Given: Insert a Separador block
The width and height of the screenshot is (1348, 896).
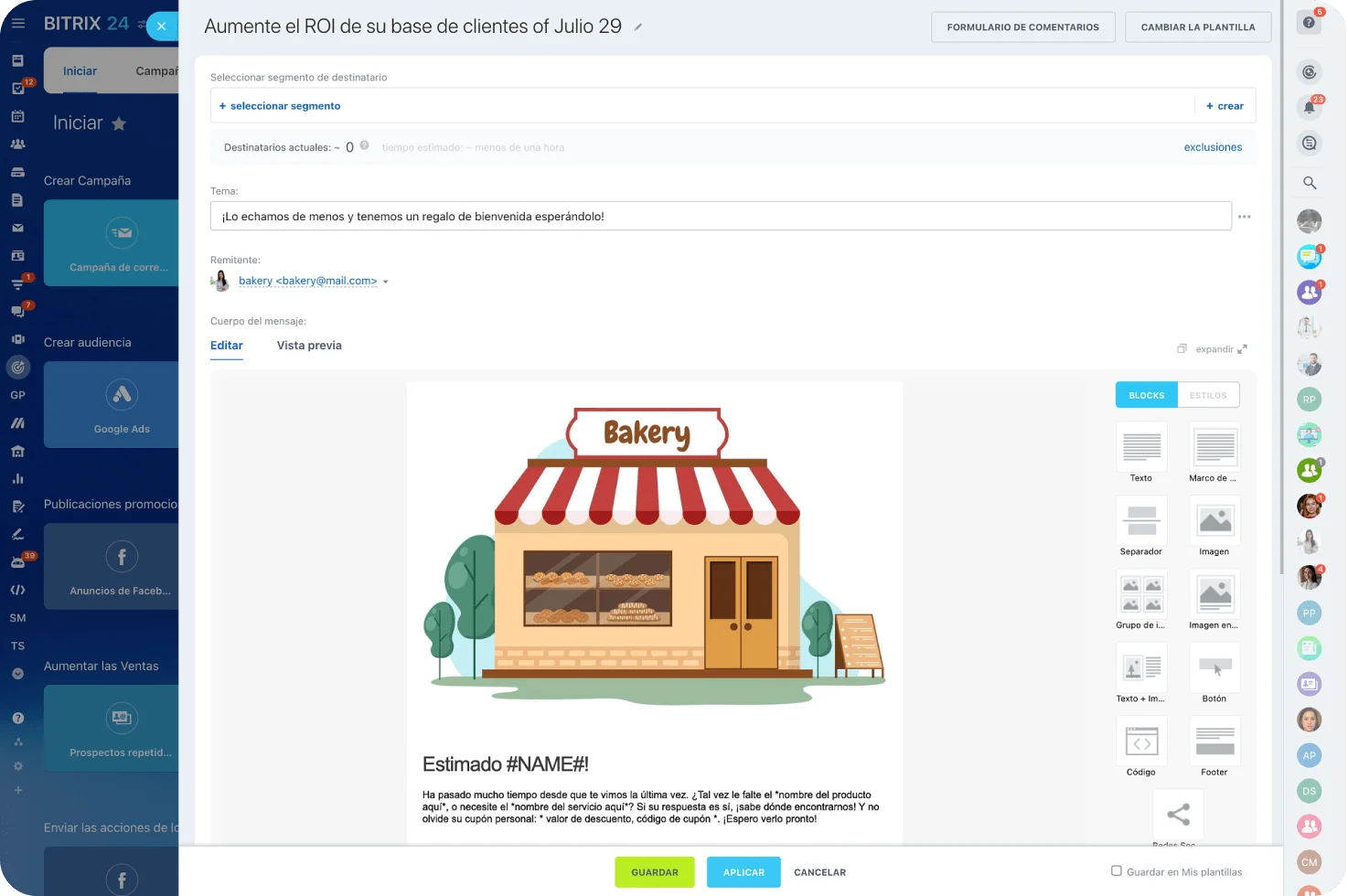Looking at the screenshot, I should (1141, 522).
